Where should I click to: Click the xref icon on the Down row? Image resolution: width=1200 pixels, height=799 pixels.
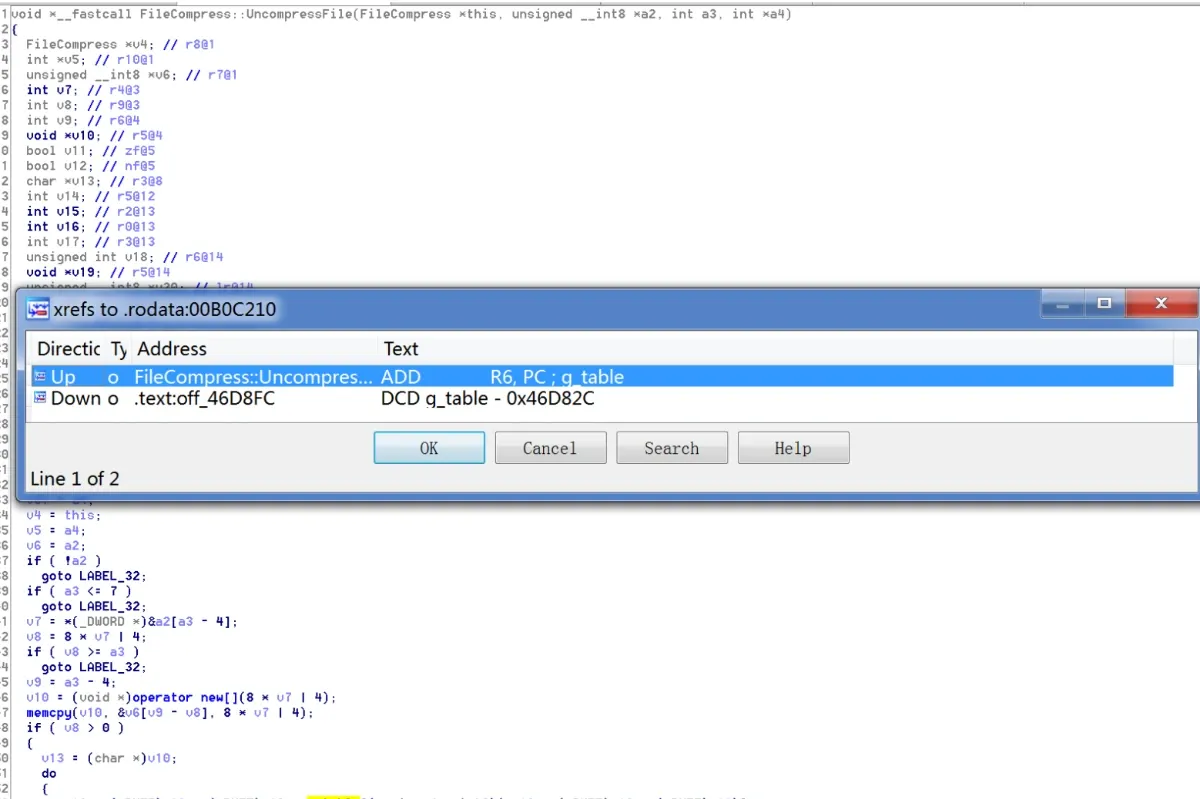coord(40,398)
